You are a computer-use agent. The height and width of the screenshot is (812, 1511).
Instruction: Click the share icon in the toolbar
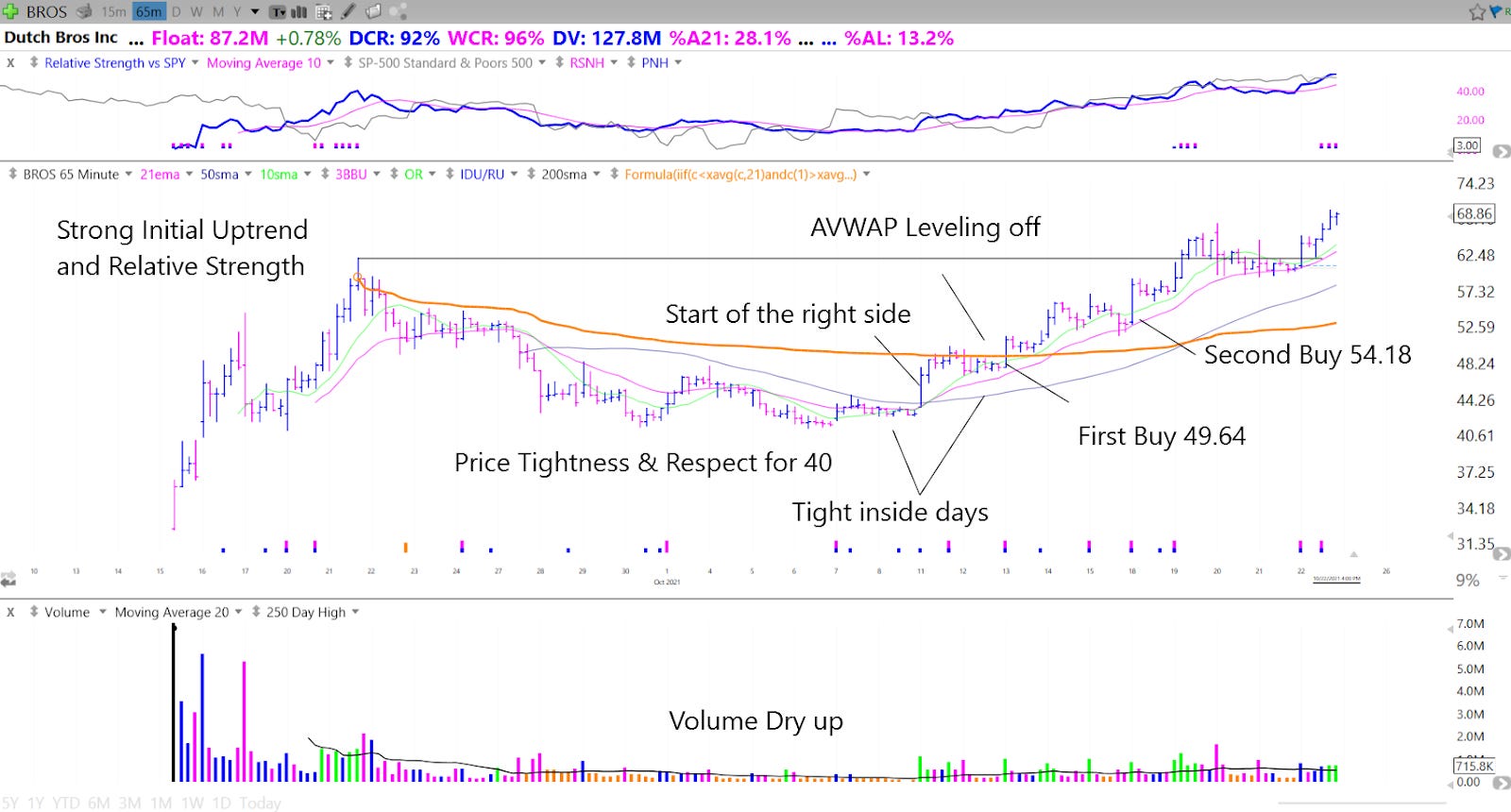click(399, 12)
